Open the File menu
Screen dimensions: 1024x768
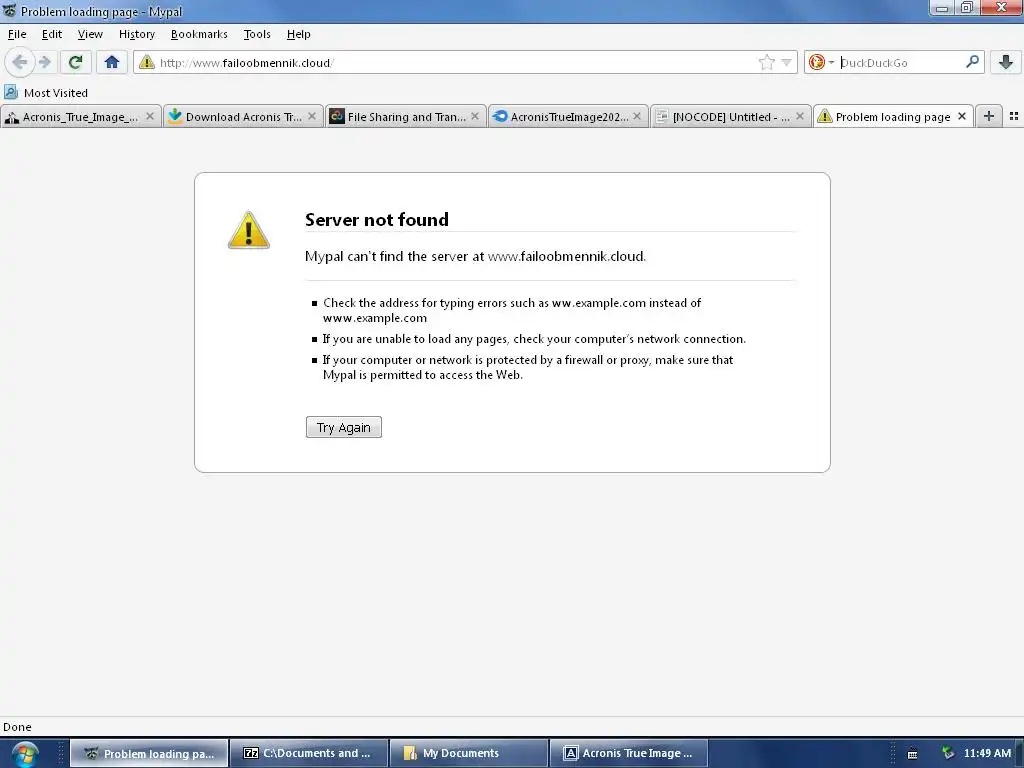[17, 34]
